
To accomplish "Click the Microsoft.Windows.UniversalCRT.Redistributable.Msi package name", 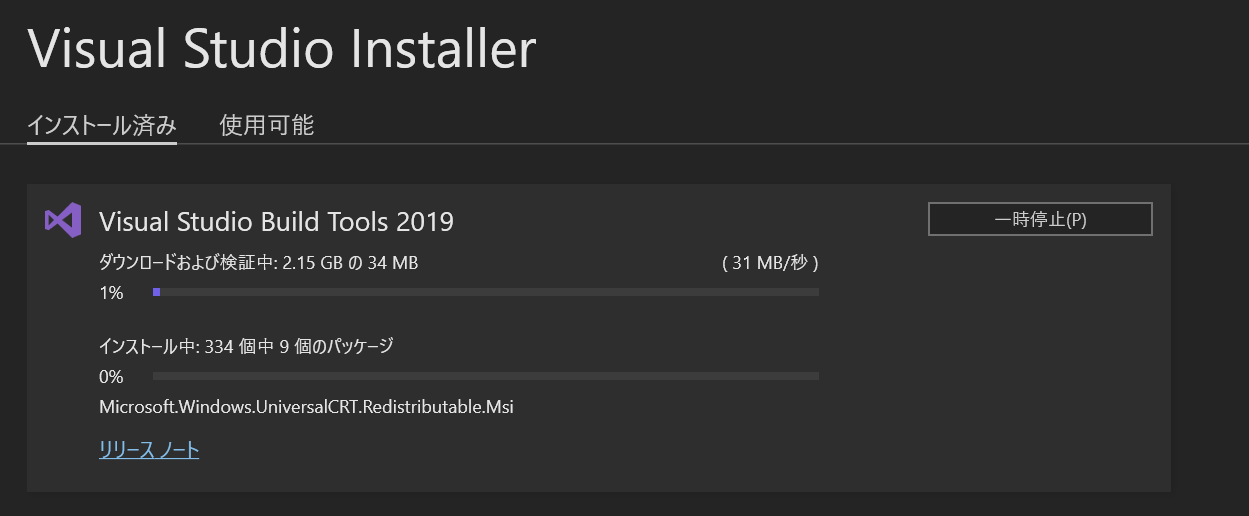I will pyautogui.click(x=306, y=407).
